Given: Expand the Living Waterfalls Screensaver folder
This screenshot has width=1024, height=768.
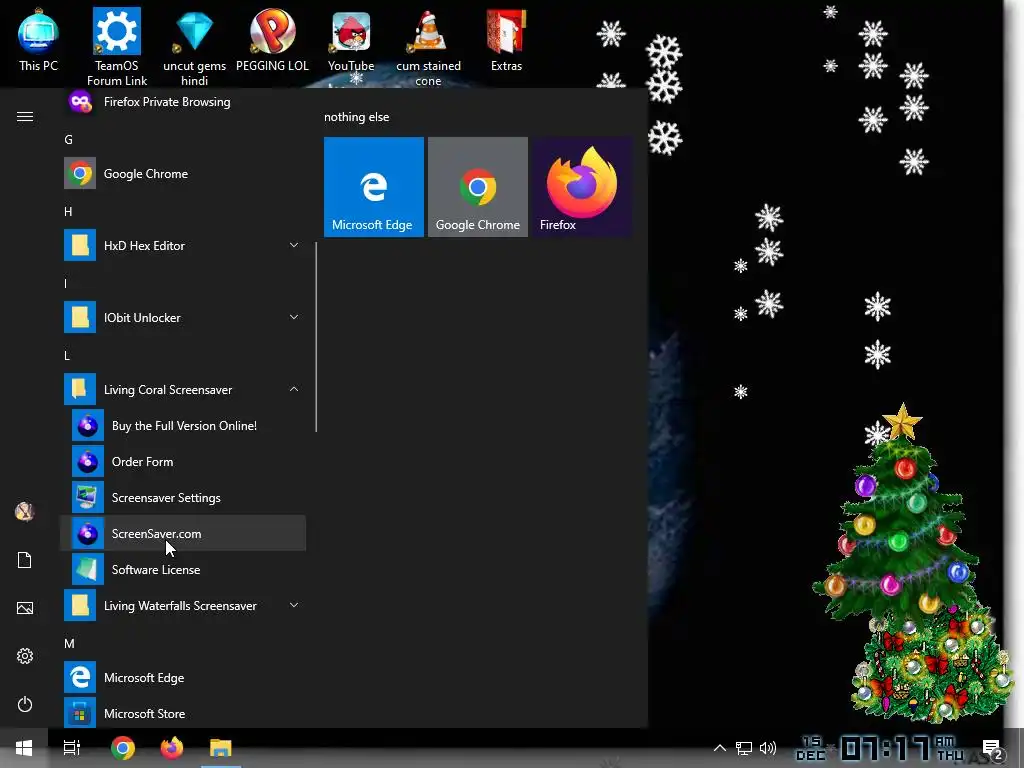Looking at the screenshot, I should [183, 606].
